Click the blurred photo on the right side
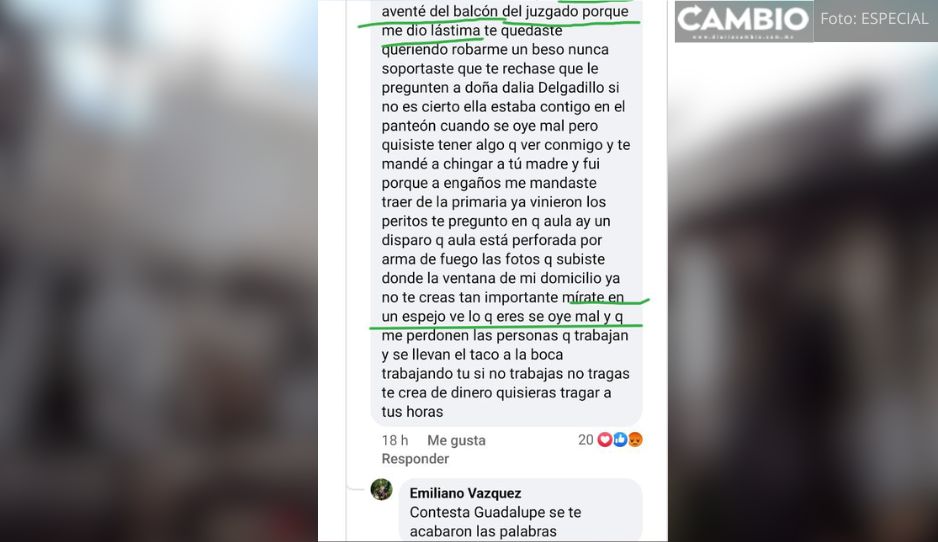This screenshot has width=938, height=542. pyautogui.click(x=803, y=292)
